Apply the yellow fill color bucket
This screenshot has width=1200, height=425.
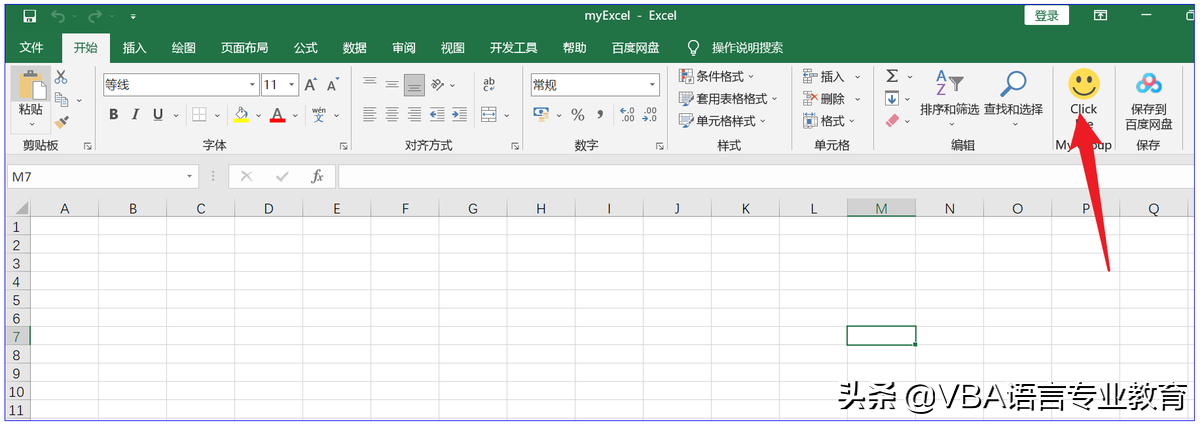241,114
